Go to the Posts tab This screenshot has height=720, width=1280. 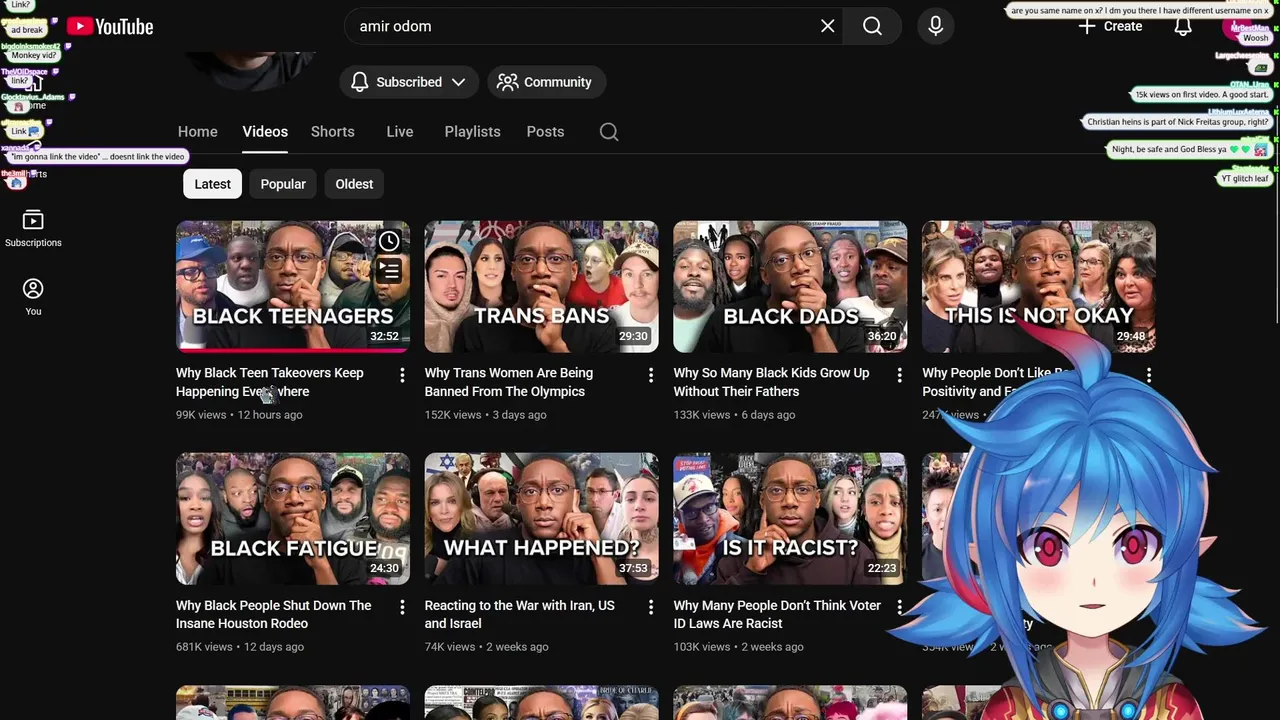tap(546, 132)
